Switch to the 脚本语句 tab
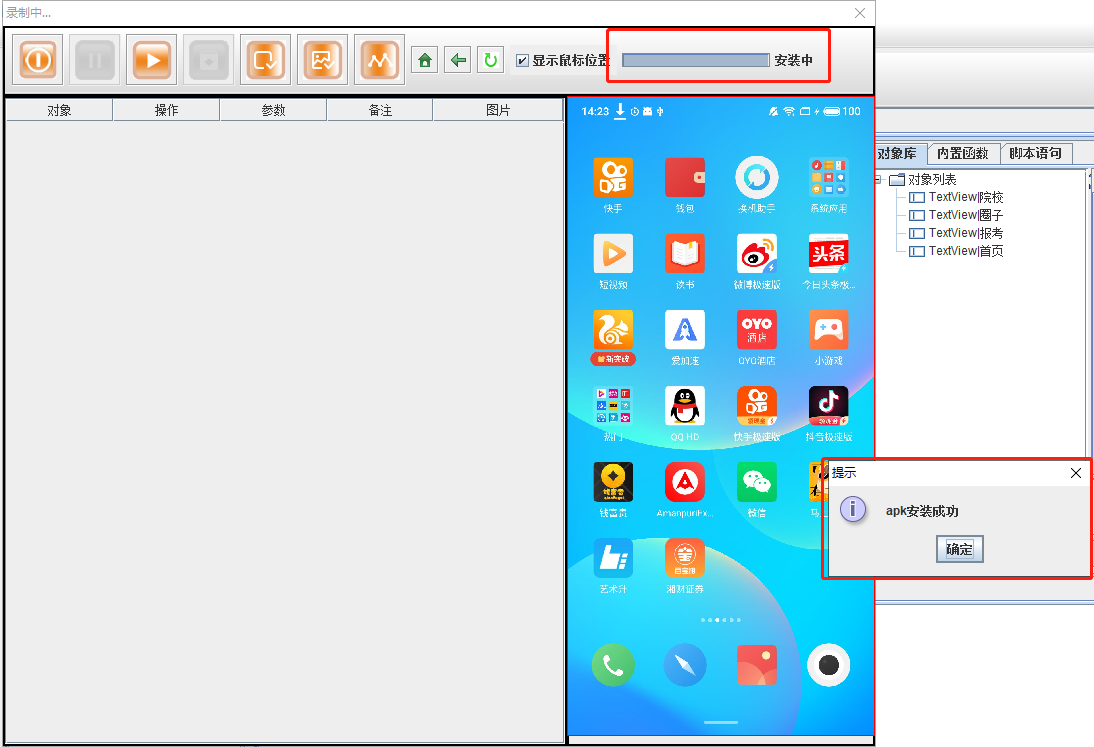This screenshot has height=747, width=1094. 1036,154
